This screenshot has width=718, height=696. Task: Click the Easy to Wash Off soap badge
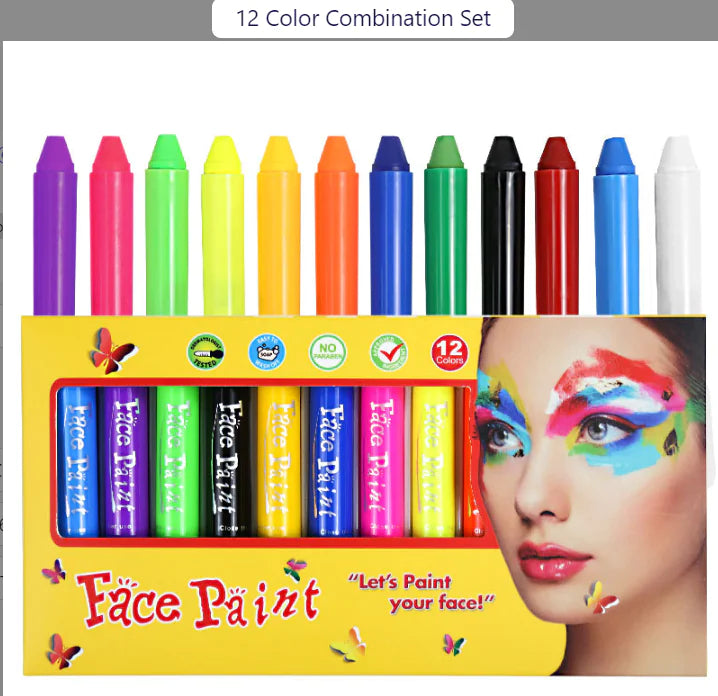click(x=267, y=352)
